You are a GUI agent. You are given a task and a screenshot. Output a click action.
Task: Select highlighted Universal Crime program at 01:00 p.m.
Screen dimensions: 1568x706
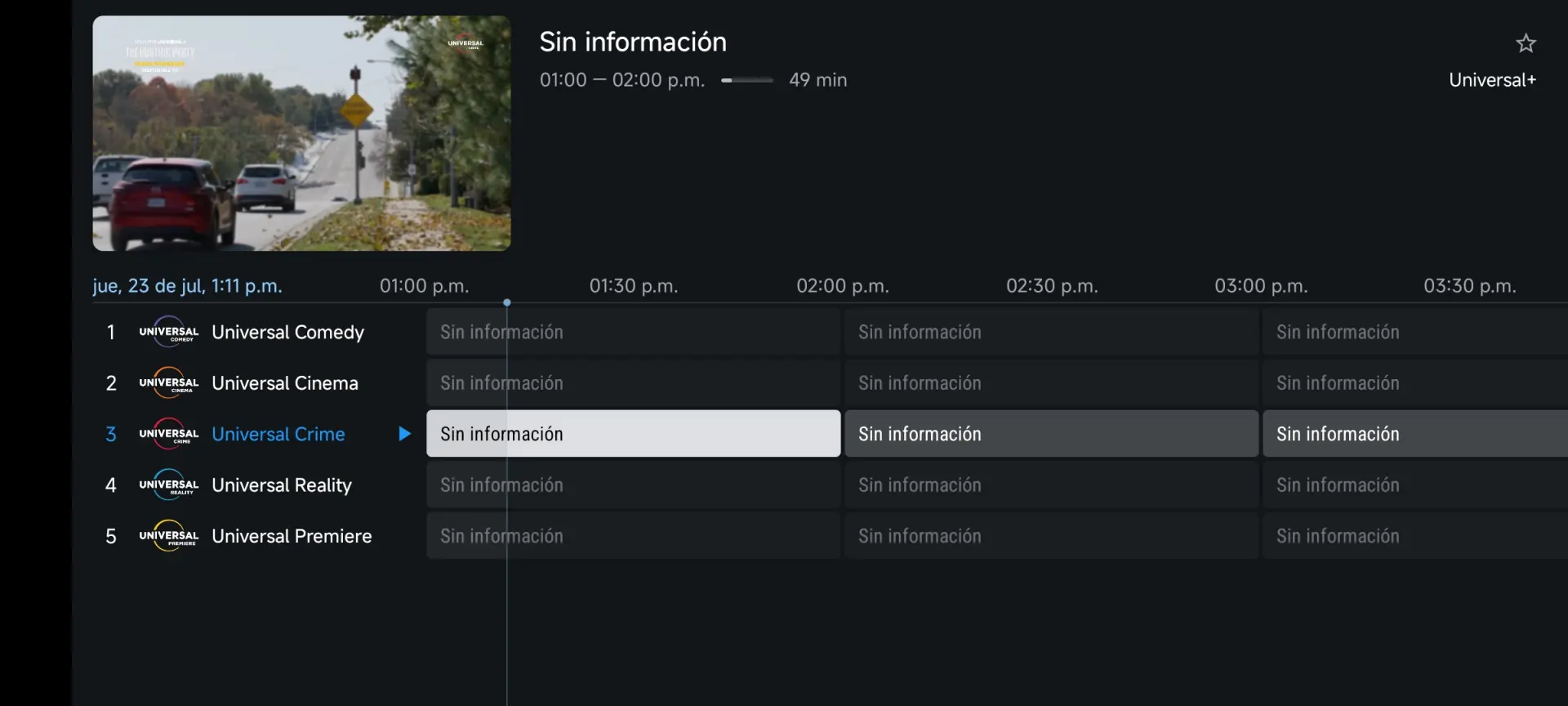click(x=633, y=433)
